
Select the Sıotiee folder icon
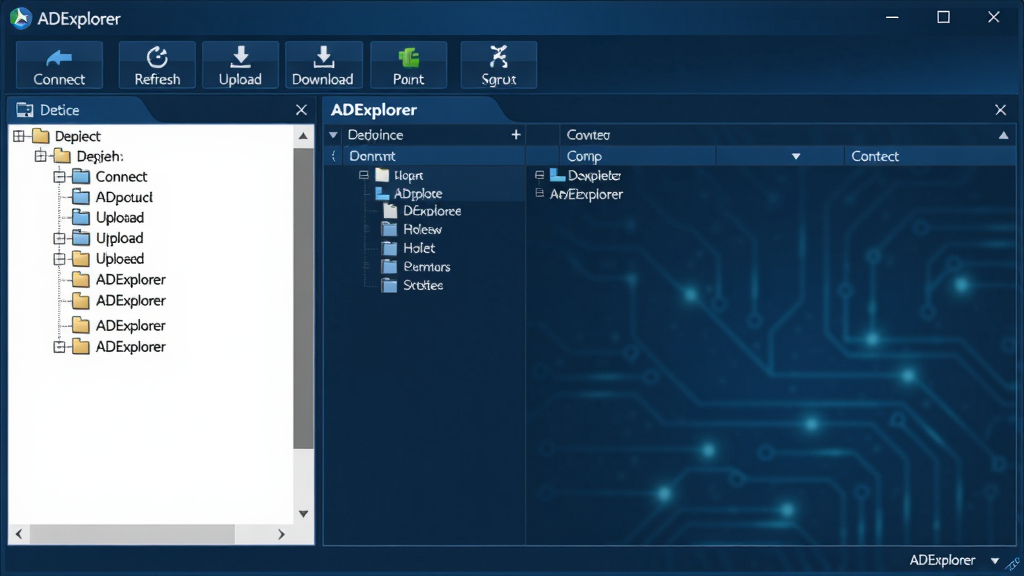[x=389, y=285]
